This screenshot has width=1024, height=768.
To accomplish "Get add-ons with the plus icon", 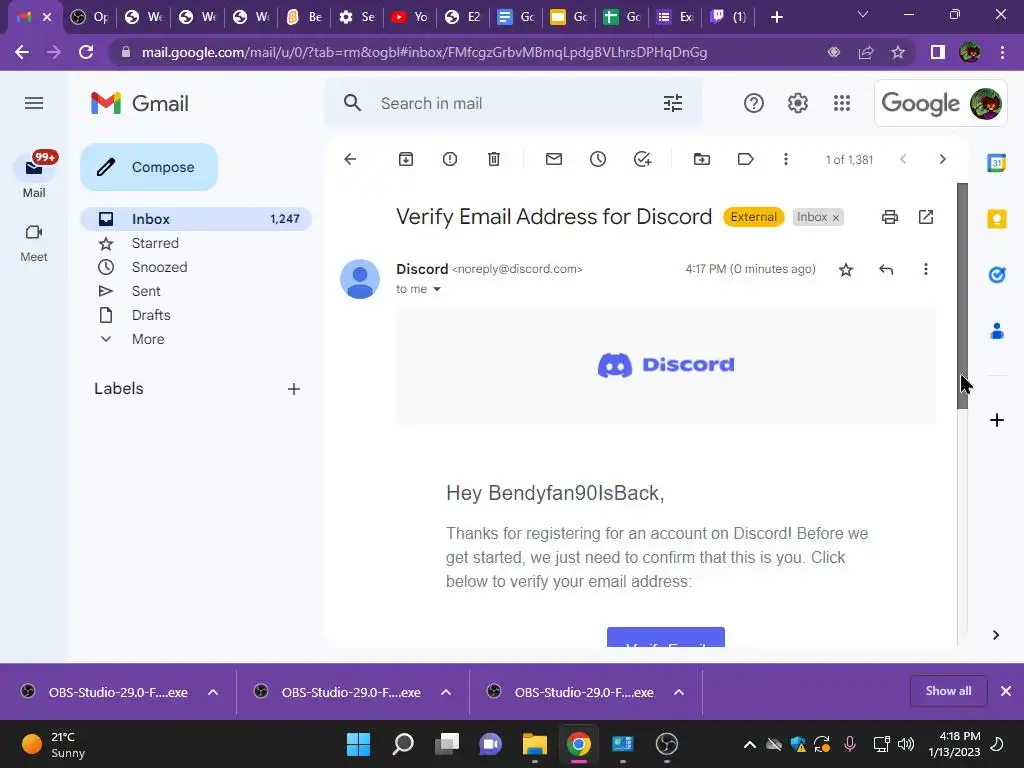I will [997, 420].
